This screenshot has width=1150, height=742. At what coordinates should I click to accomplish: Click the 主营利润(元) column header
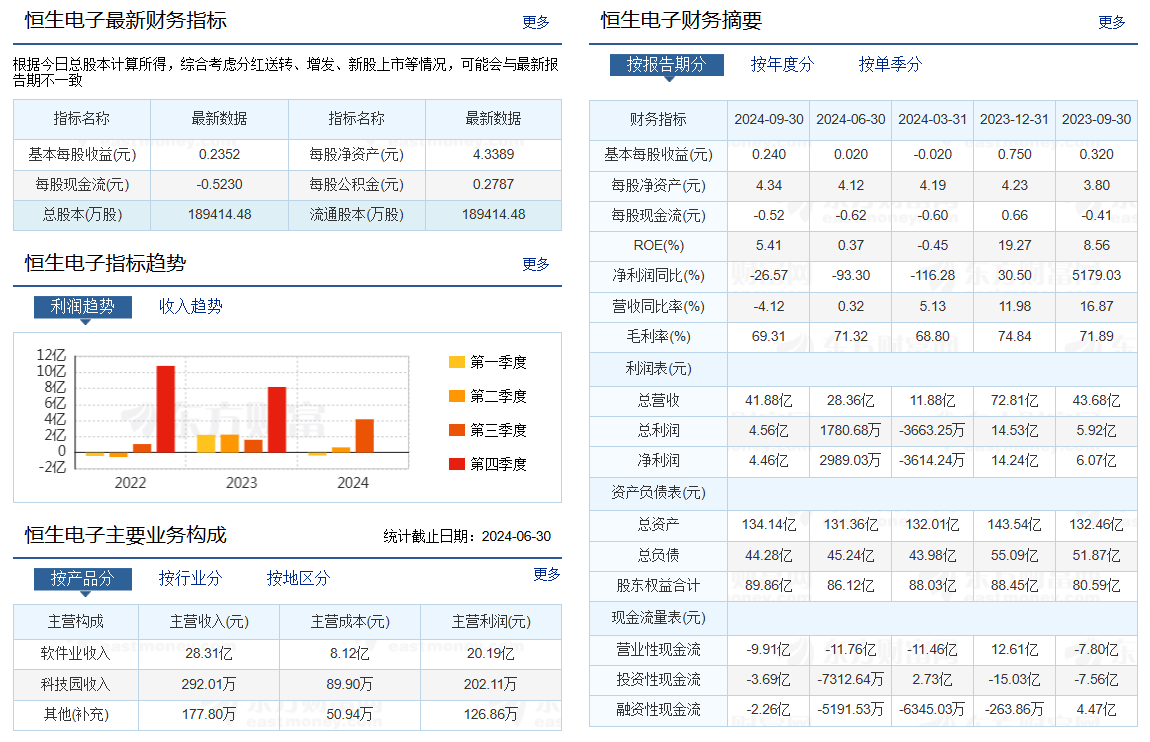[x=491, y=622]
